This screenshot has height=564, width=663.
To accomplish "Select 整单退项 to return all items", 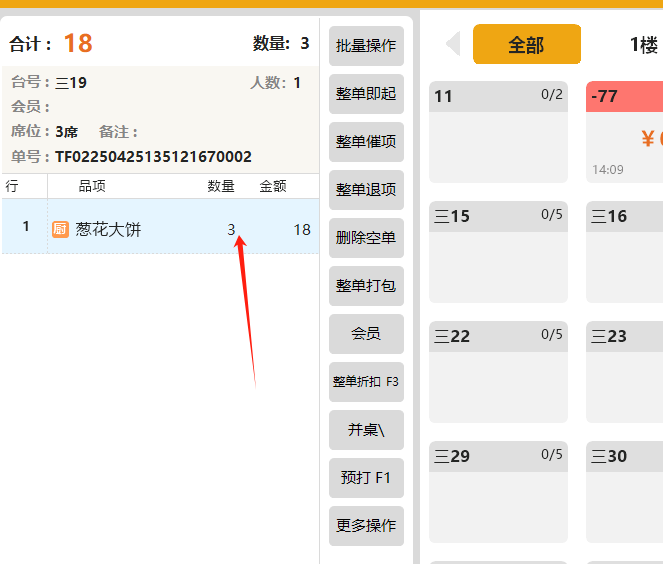I will [x=366, y=190].
